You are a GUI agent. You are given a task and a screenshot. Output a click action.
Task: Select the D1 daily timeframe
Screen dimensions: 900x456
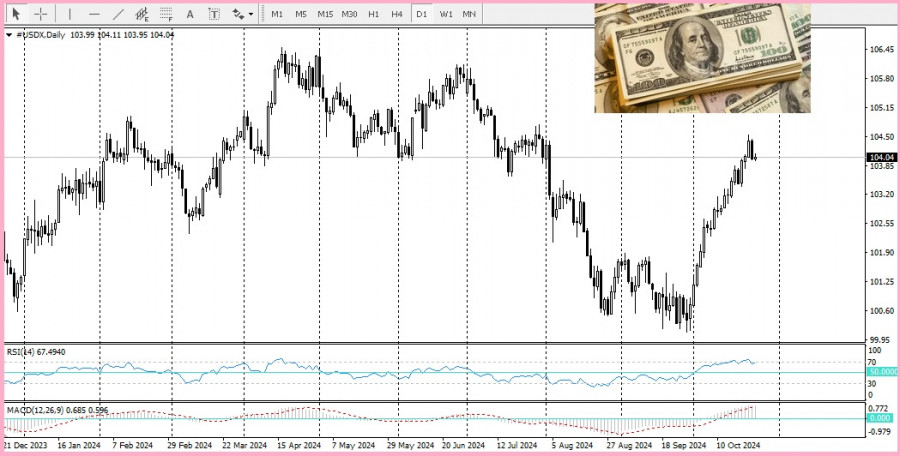point(422,14)
